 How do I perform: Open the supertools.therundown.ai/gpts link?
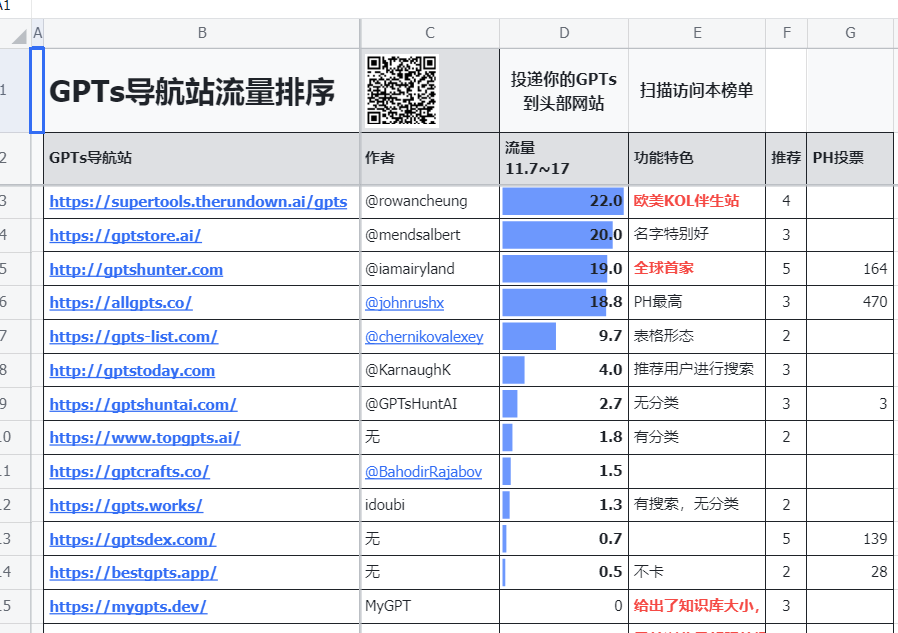[x=198, y=202]
